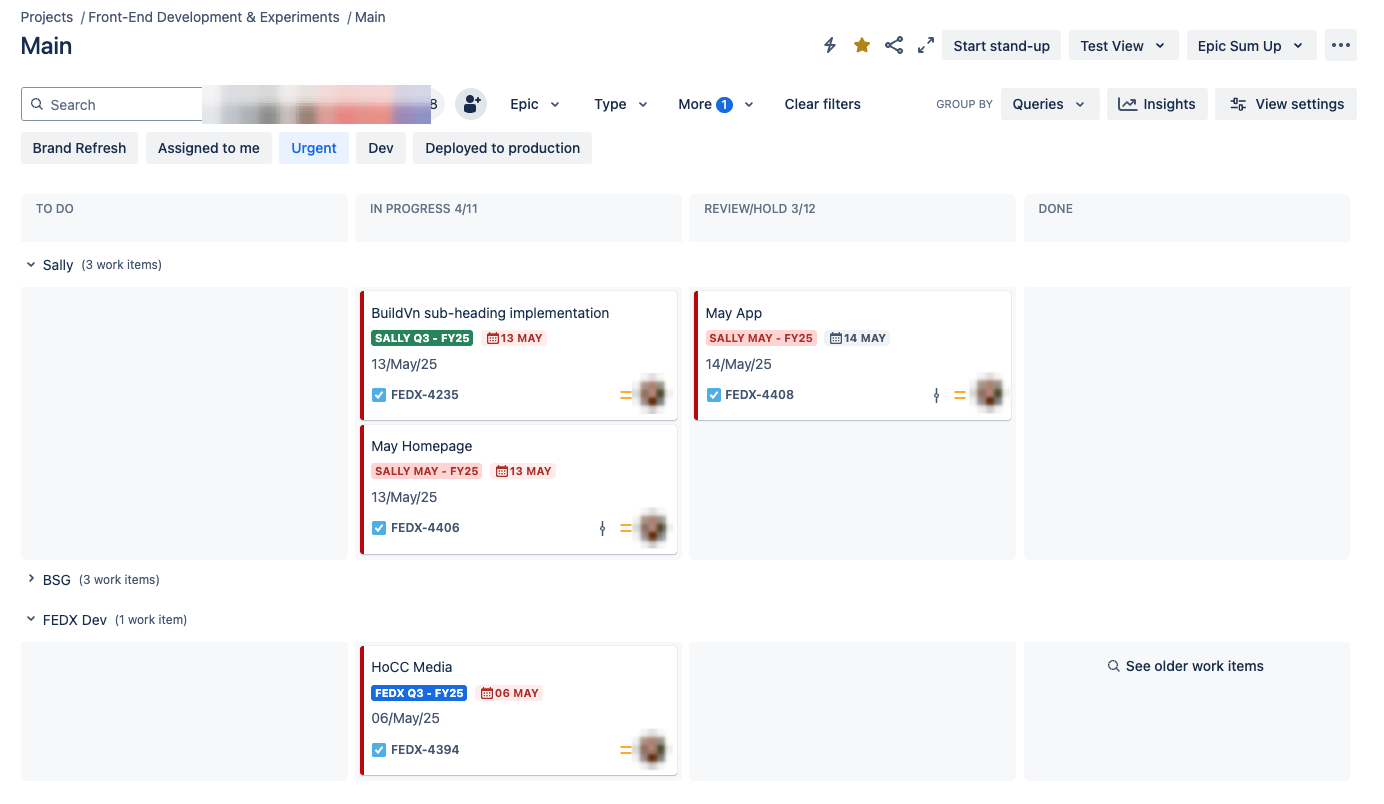Toggle the Brand Refresh quick filter
Screen dimensions: 1384x804
(79, 148)
